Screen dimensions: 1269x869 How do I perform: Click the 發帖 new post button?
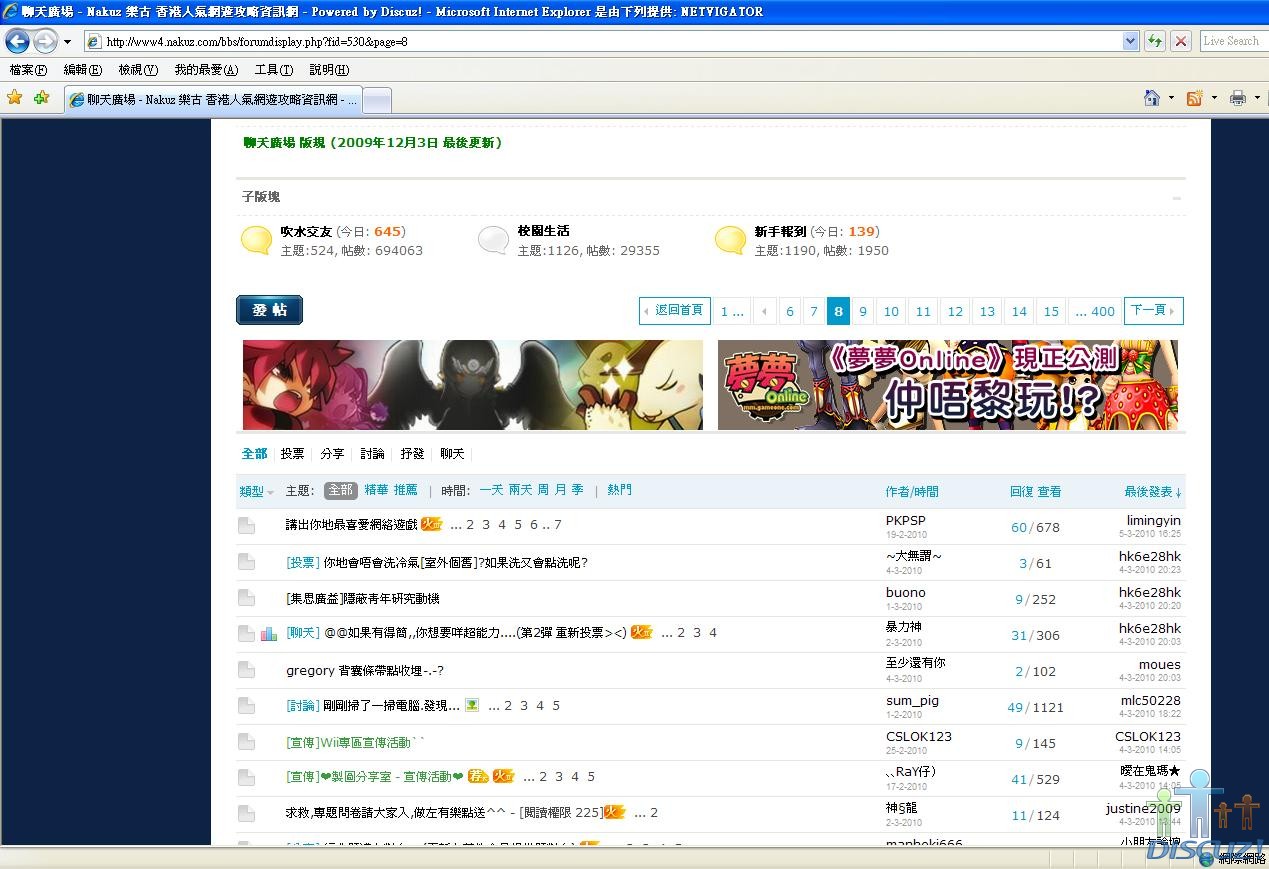tap(269, 310)
